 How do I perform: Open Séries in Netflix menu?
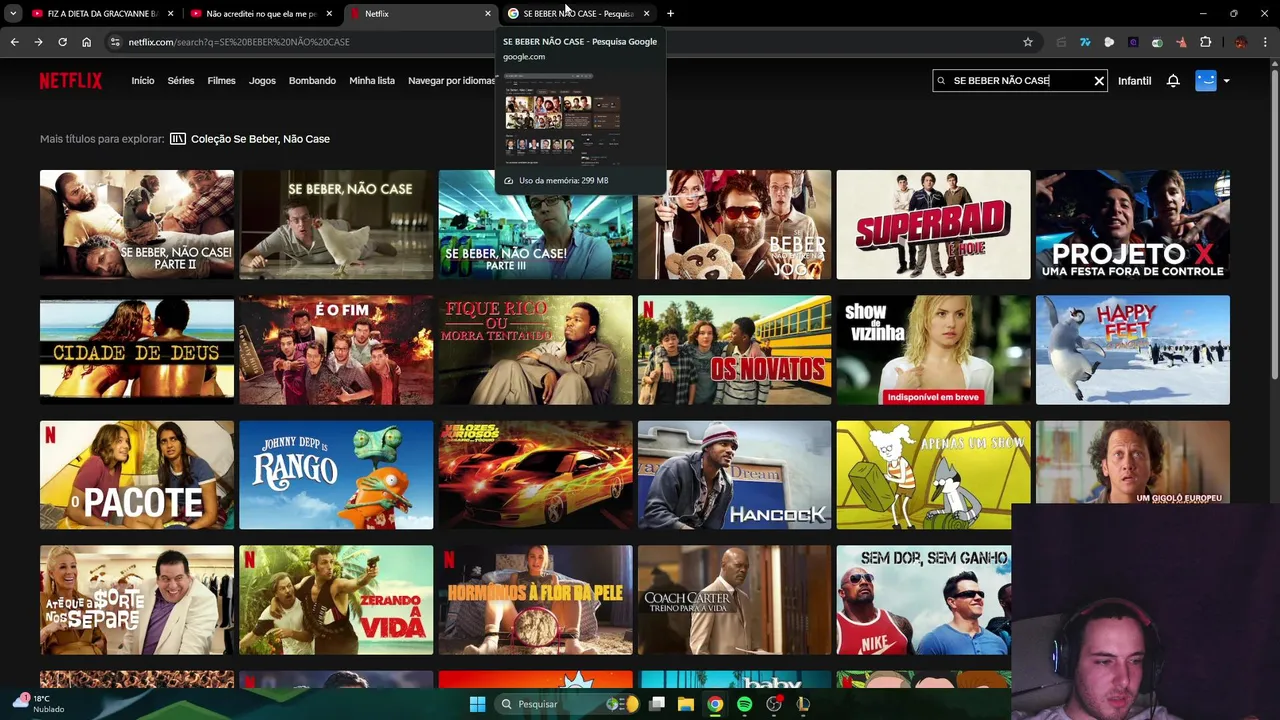(x=181, y=81)
